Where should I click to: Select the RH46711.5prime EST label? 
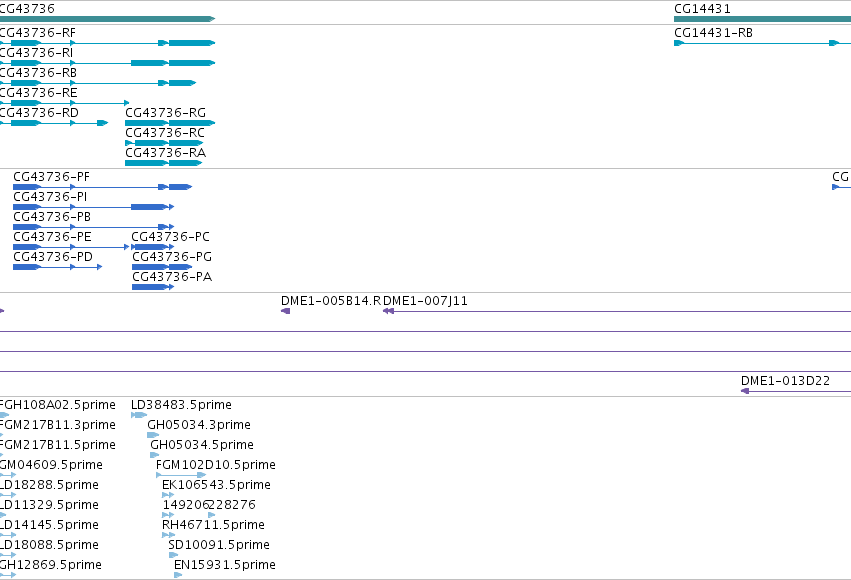tap(213, 525)
